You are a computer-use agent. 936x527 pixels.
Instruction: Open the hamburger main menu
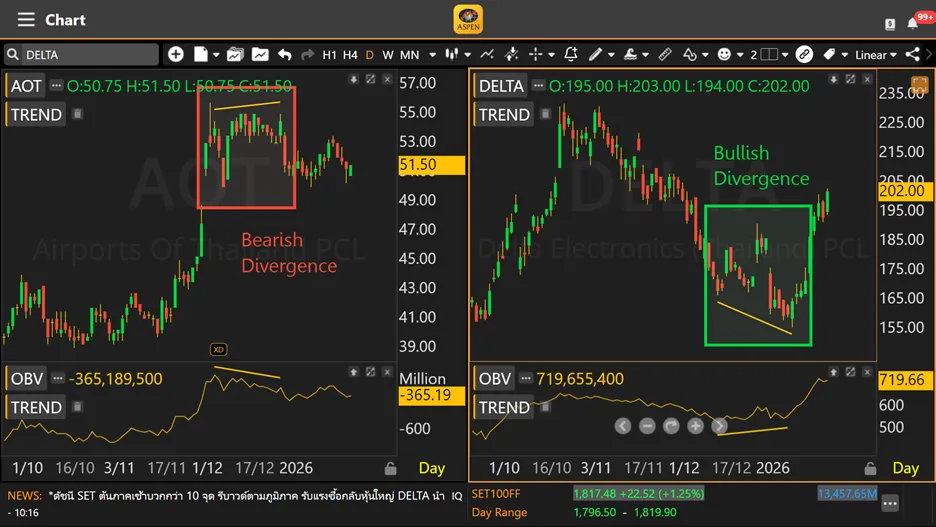(x=26, y=20)
